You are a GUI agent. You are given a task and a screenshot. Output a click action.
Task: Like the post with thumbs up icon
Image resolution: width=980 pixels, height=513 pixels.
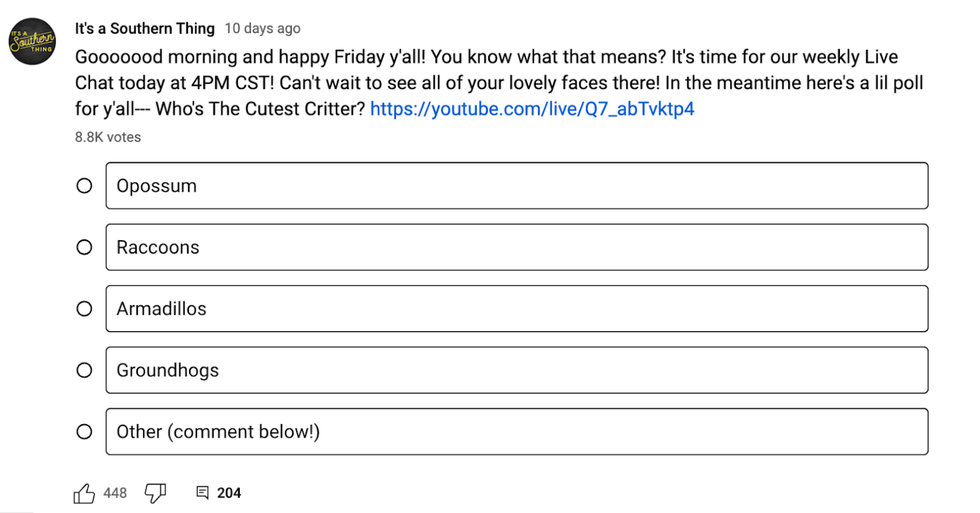coord(84,493)
